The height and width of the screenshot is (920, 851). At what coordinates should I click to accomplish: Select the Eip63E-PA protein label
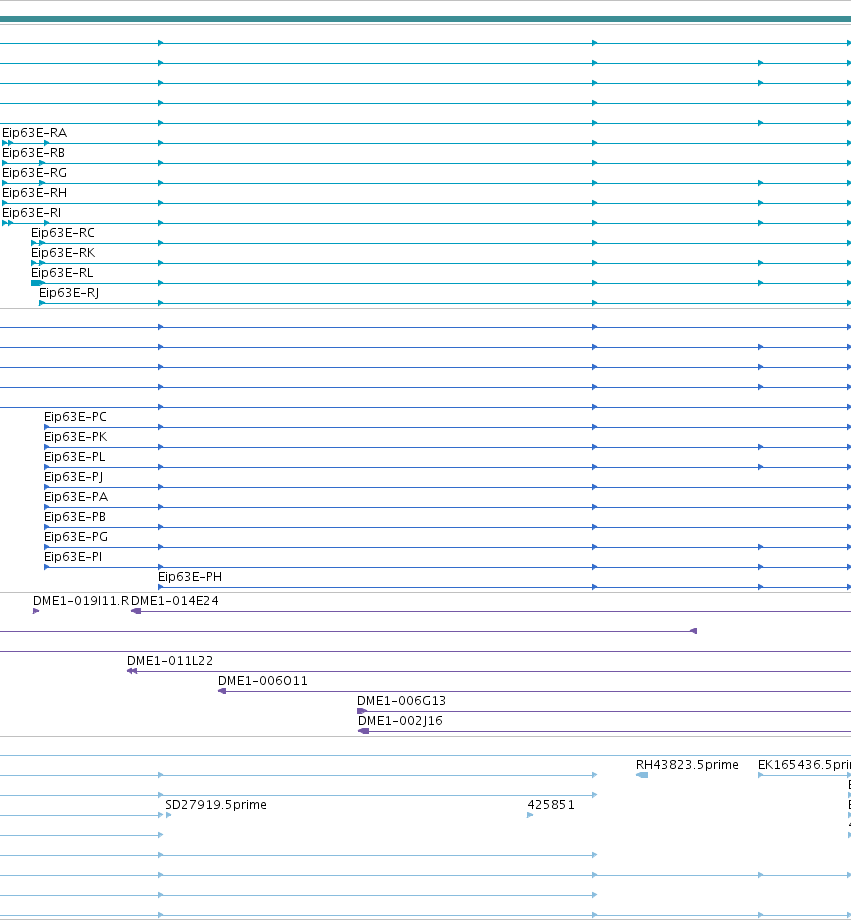(76, 497)
